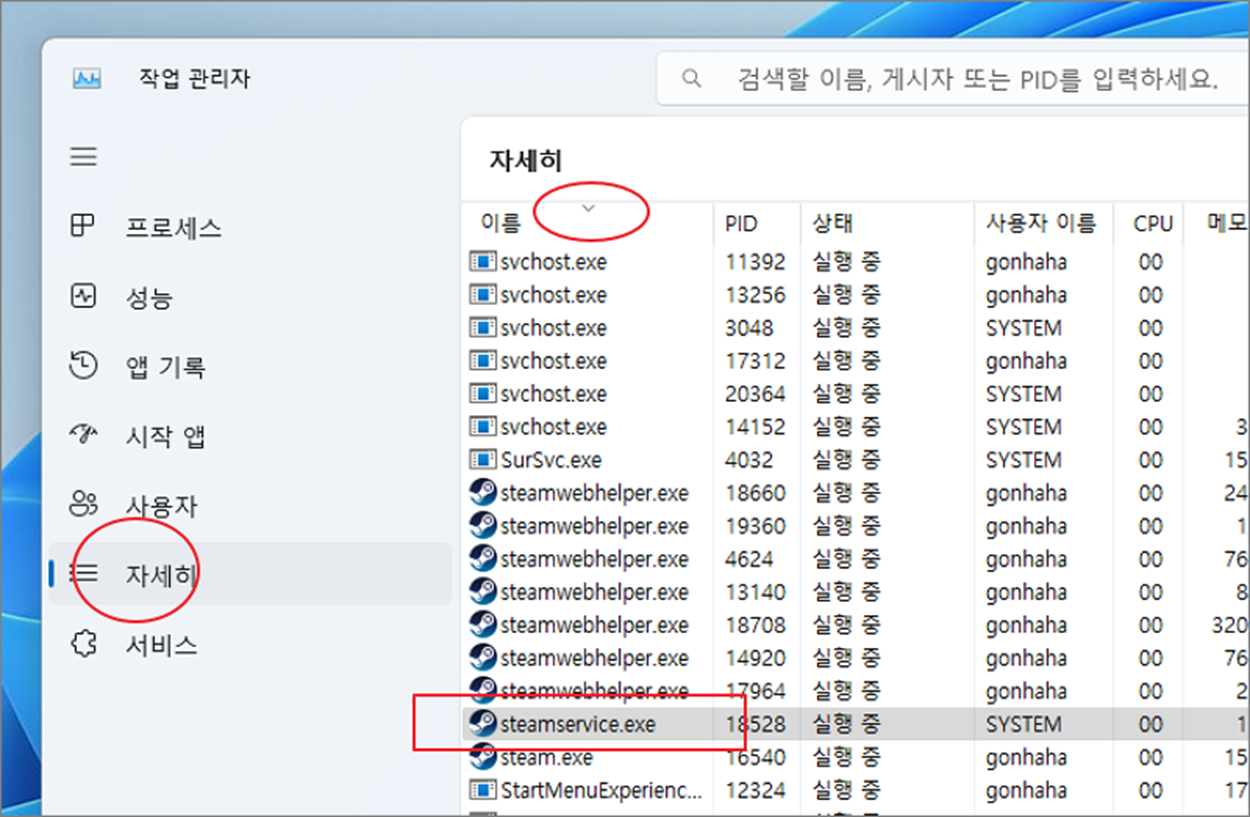The image size is (1250, 817).
Task: Sort by the 상태 column header
Action: pos(887,223)
